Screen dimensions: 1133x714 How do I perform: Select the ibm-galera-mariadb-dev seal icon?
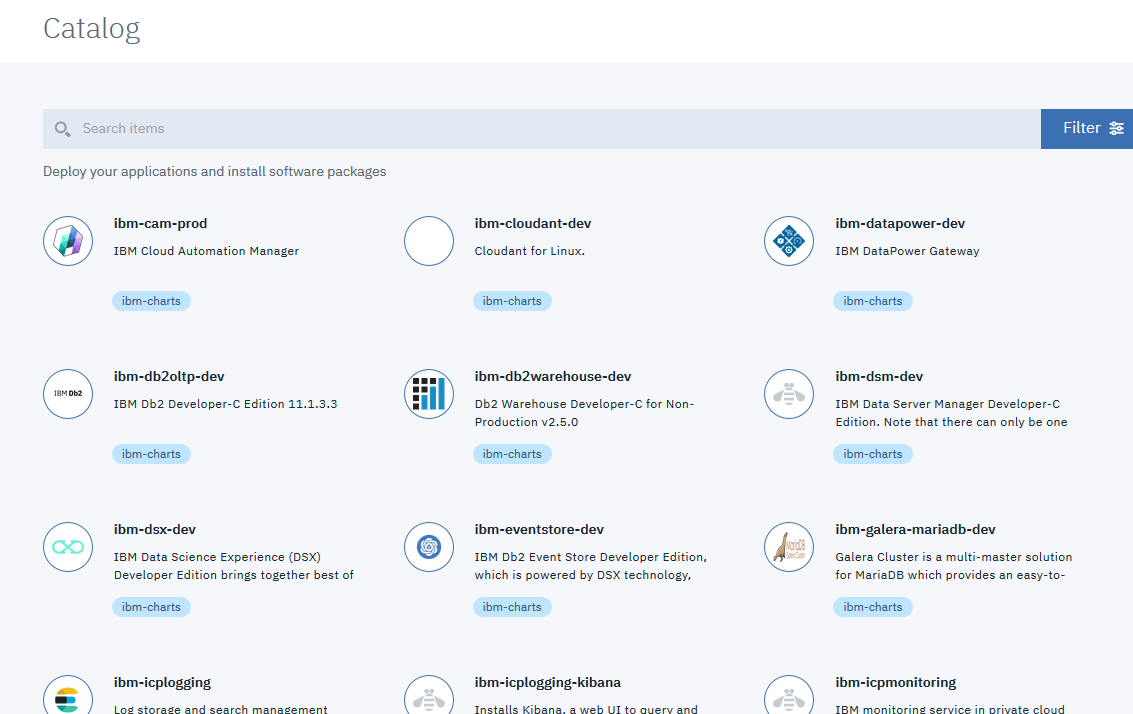click(x=789, y=547)
